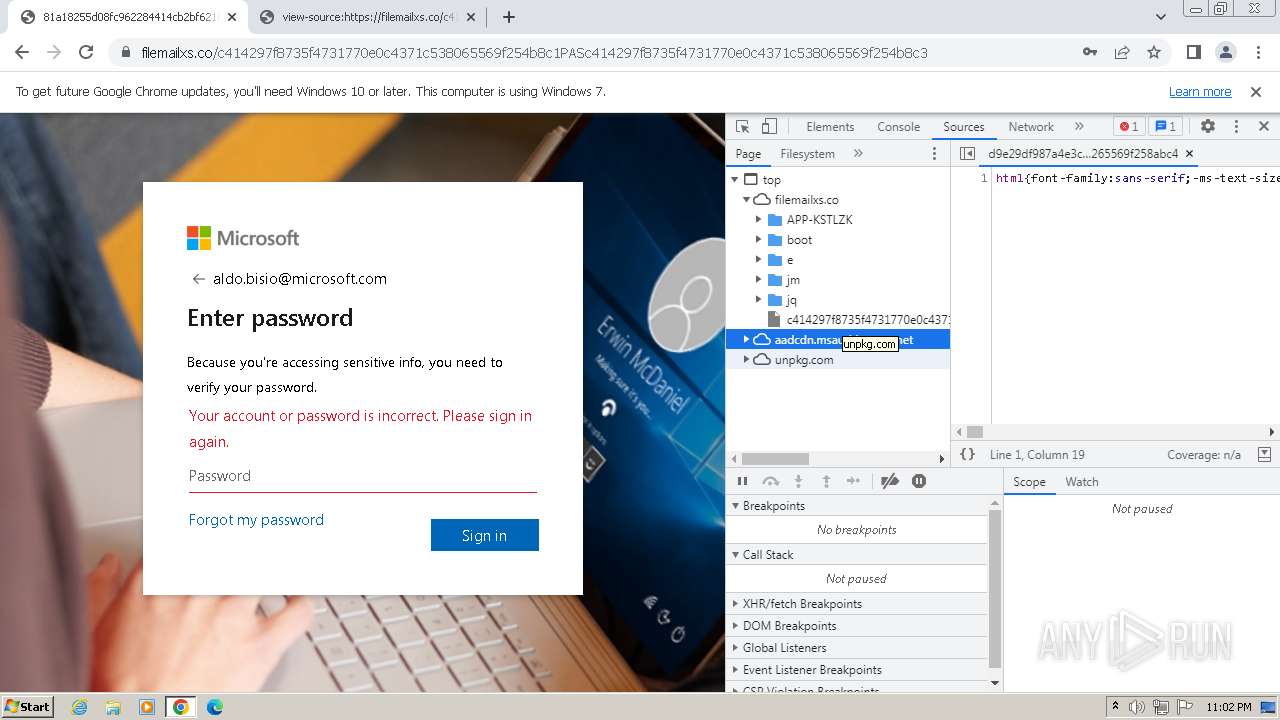This screenshot has height=720, width=1280.
Task: Open a new browser tab
Action: [x=509, y=17]
